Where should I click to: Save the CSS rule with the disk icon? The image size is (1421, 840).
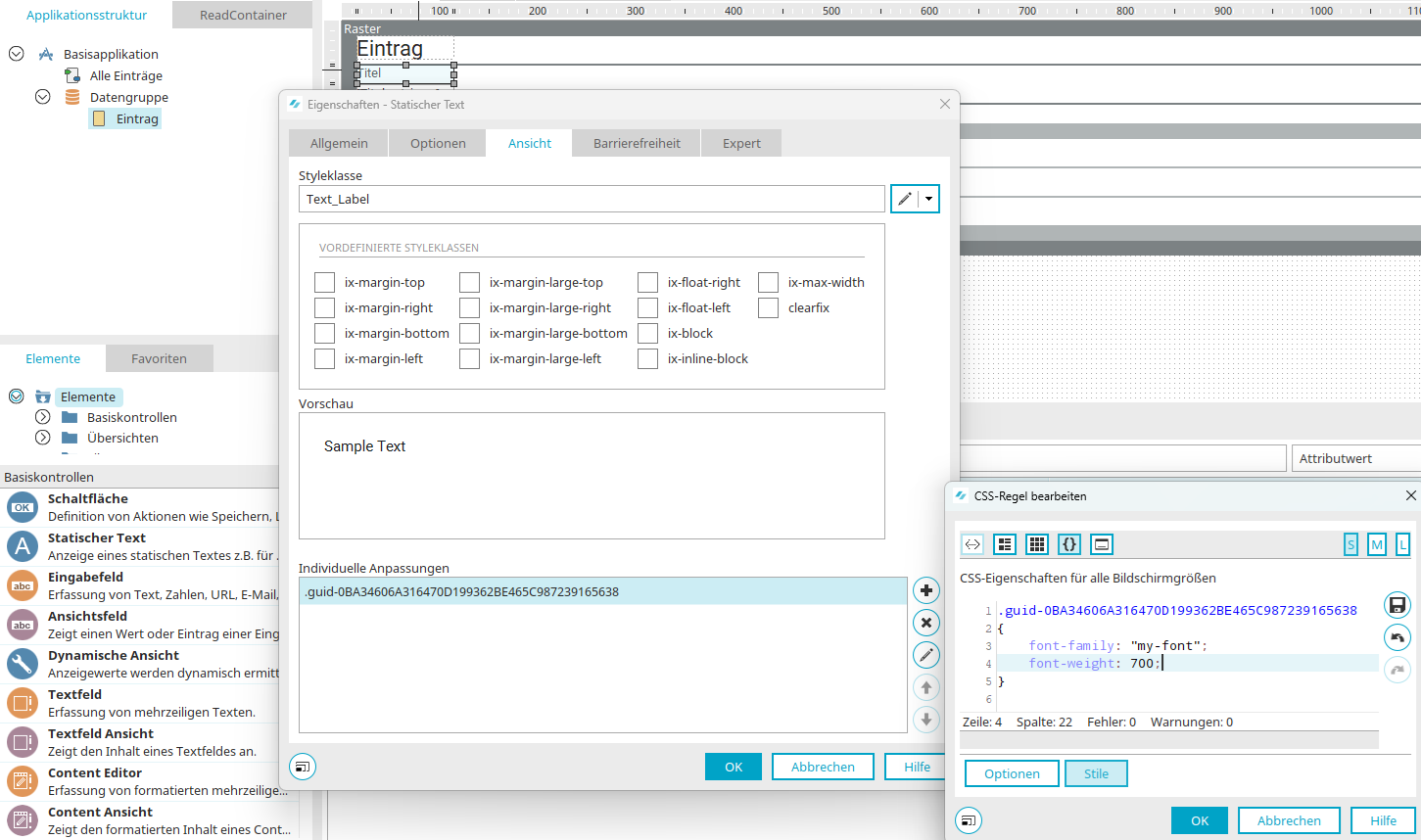coord(1397,605)
